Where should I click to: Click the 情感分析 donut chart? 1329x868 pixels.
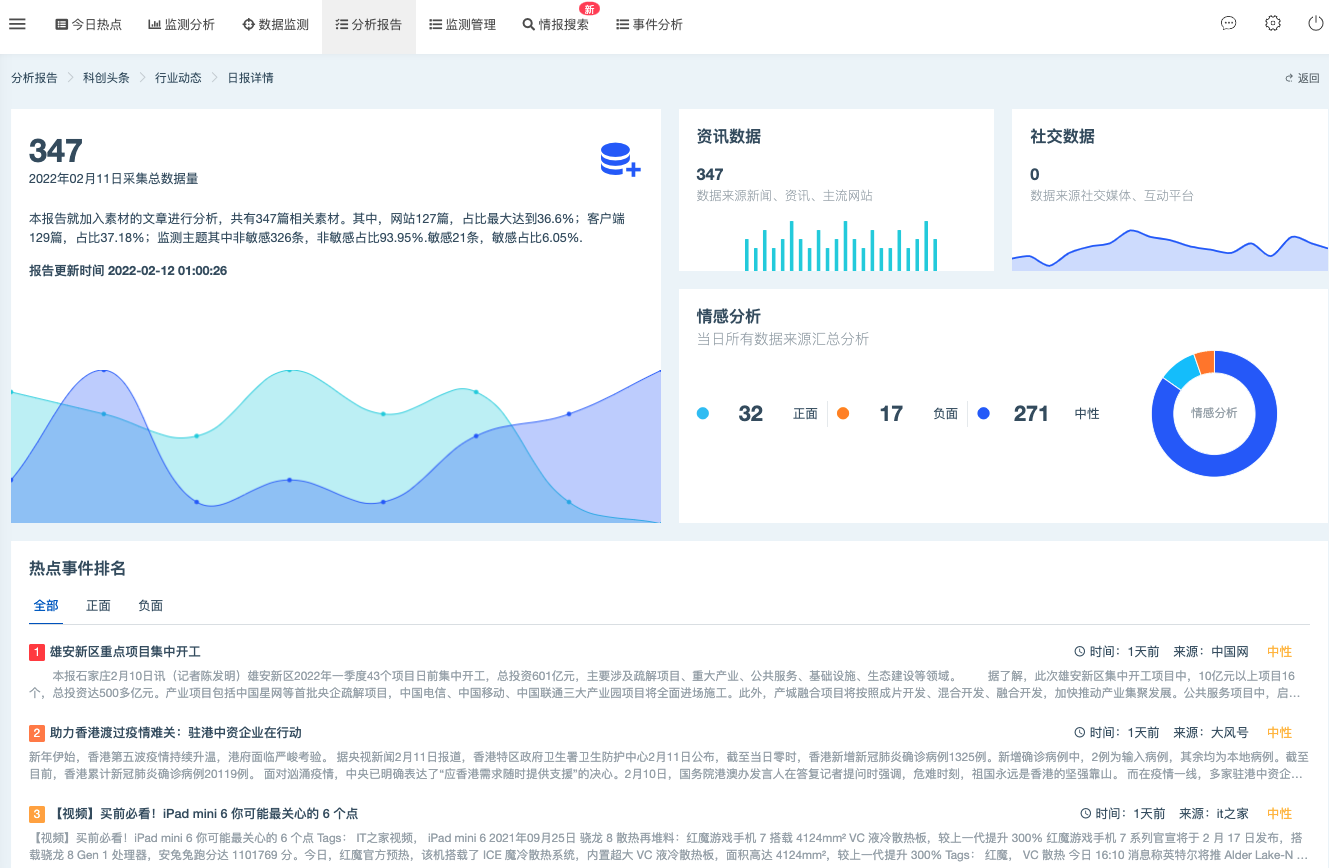pyautogui.click(x=1214, y=413)
